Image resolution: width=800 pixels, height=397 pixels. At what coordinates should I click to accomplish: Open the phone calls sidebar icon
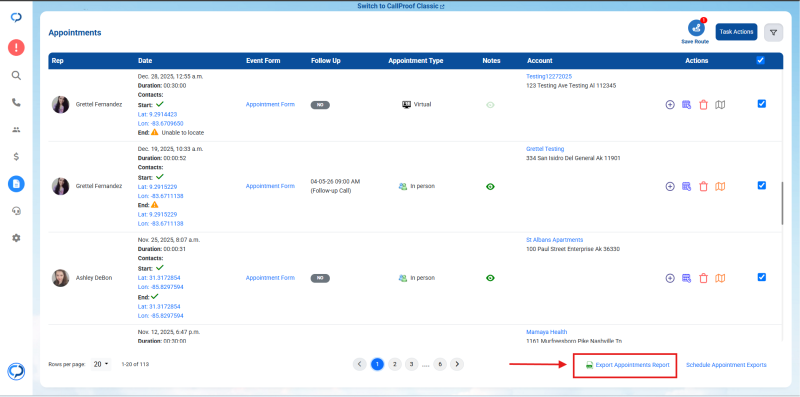(16, 103)
